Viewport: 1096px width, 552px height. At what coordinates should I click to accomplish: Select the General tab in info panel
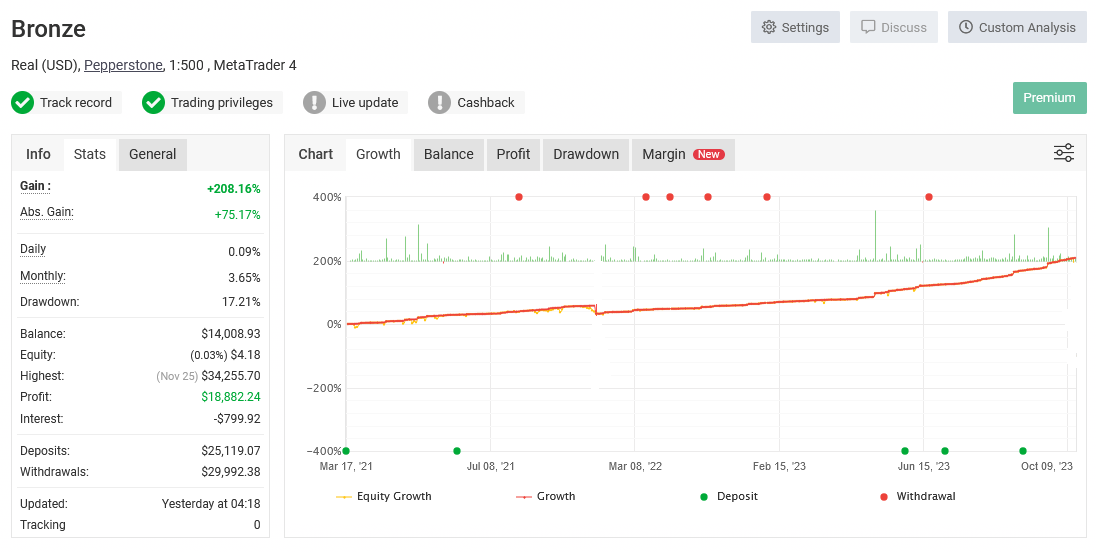click(x=152, y=154)
